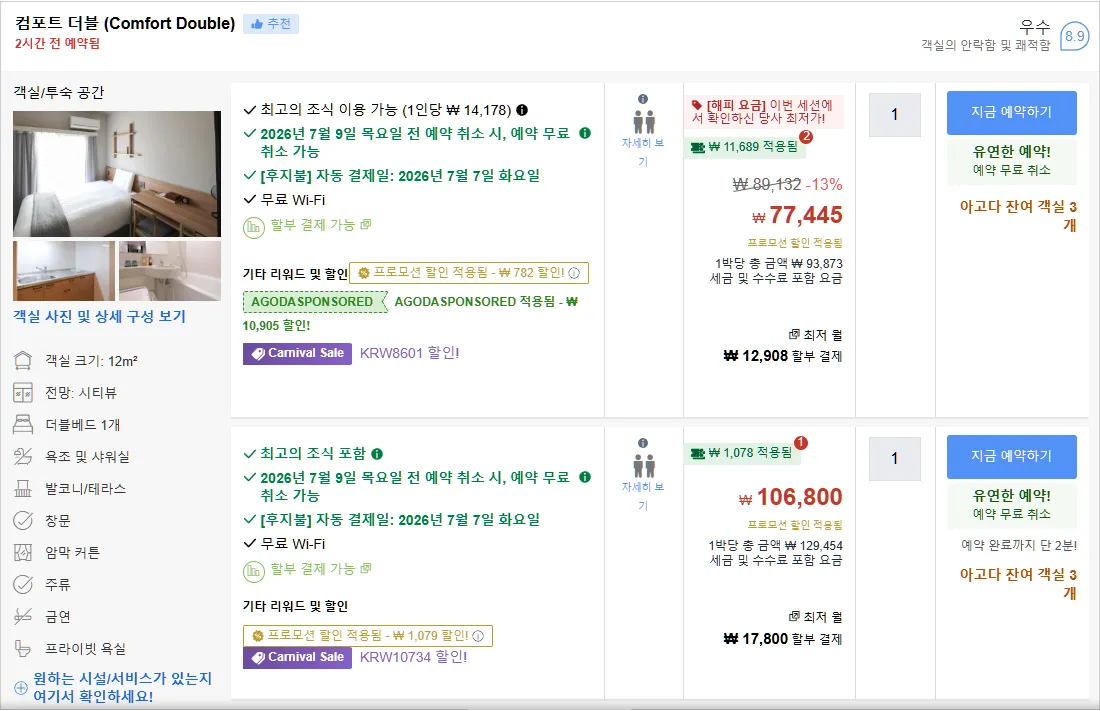Click the bathtub and shower icon
Screen dimensions: 1100x711
(x=23, y=457)
